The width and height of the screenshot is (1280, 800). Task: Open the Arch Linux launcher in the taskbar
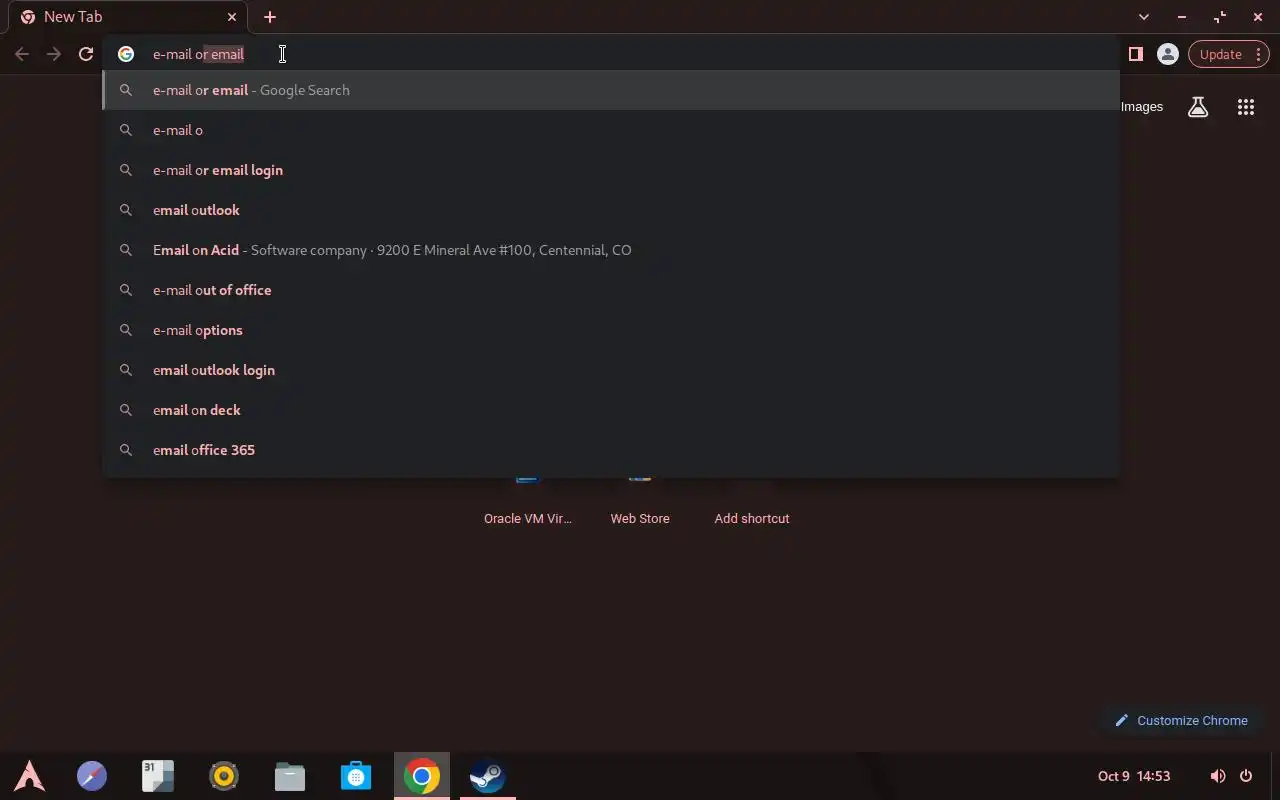[x=29, y=776]
